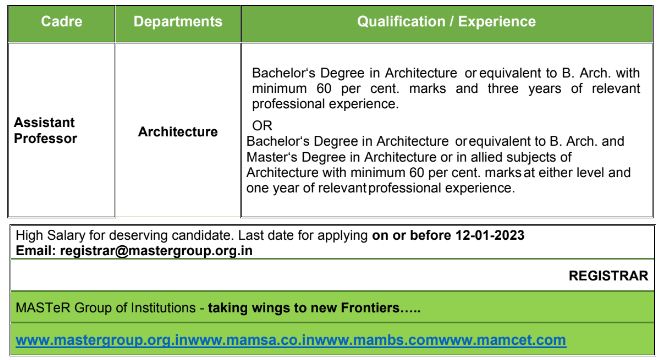Click the registrar@mastergroup.org.in email address
This screenshot has width=658, height=360.
156,251
